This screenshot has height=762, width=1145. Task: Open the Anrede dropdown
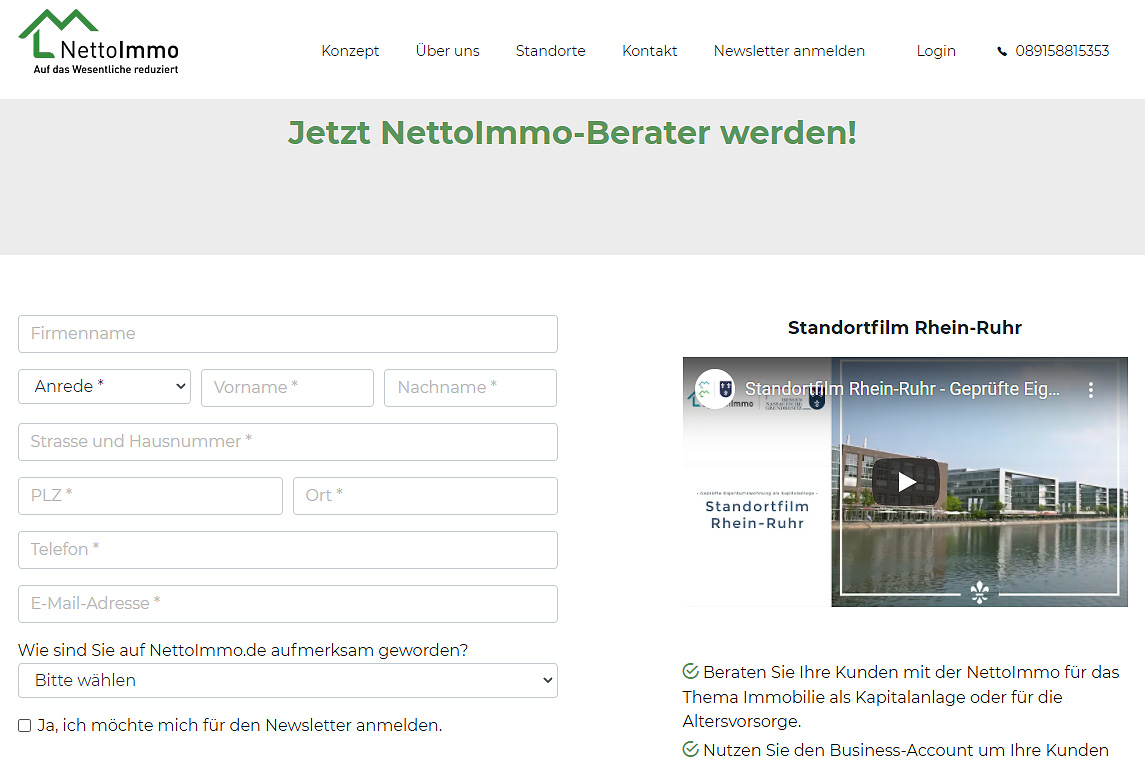point(104,387)
